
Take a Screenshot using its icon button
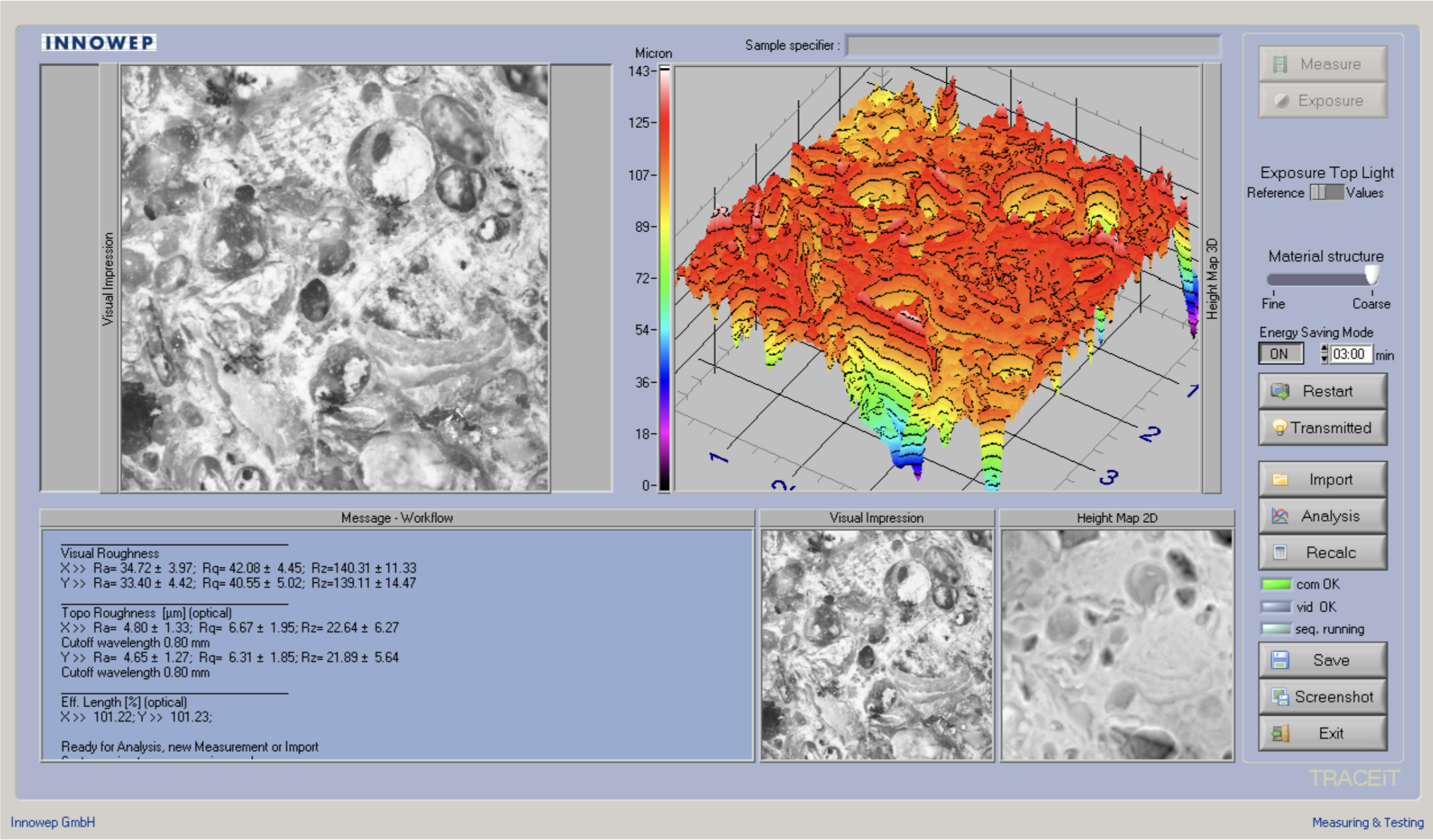1323,697
